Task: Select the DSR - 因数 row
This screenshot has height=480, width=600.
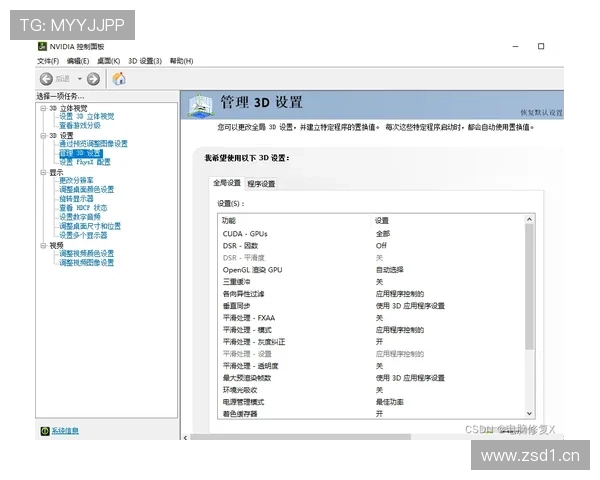Action: point(371,246)
